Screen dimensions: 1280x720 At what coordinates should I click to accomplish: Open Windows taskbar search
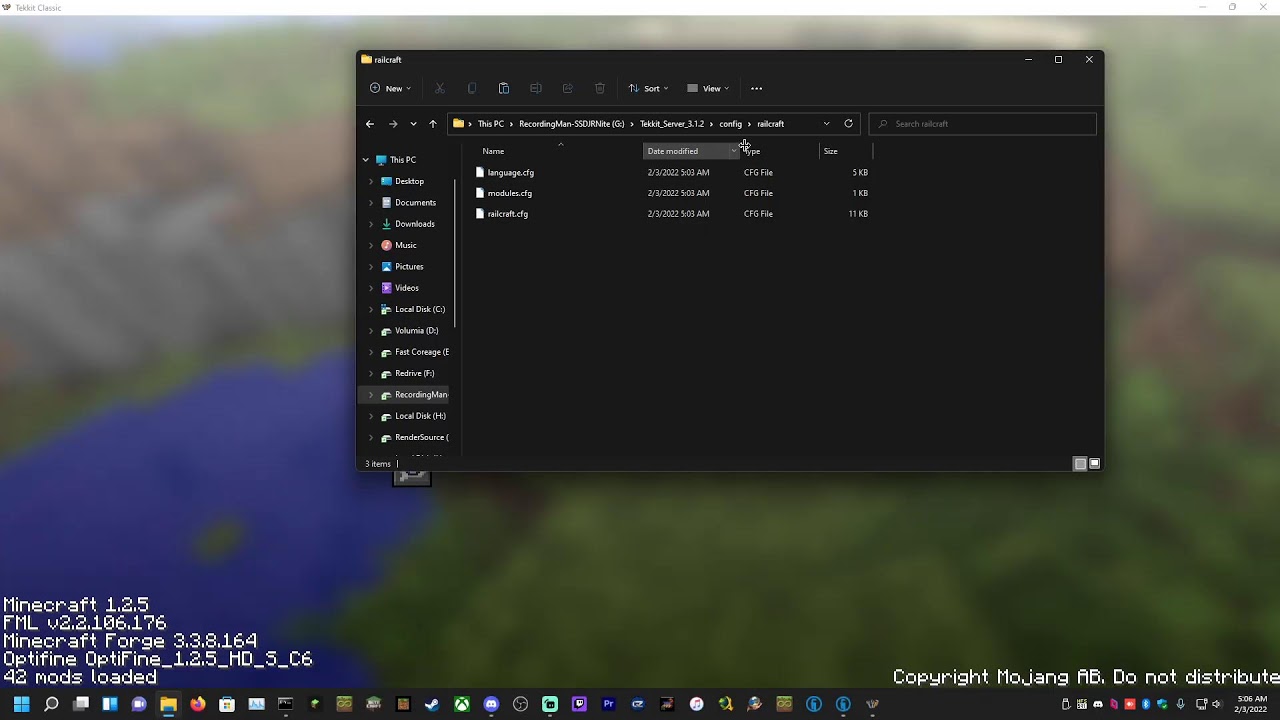(52, 704)
